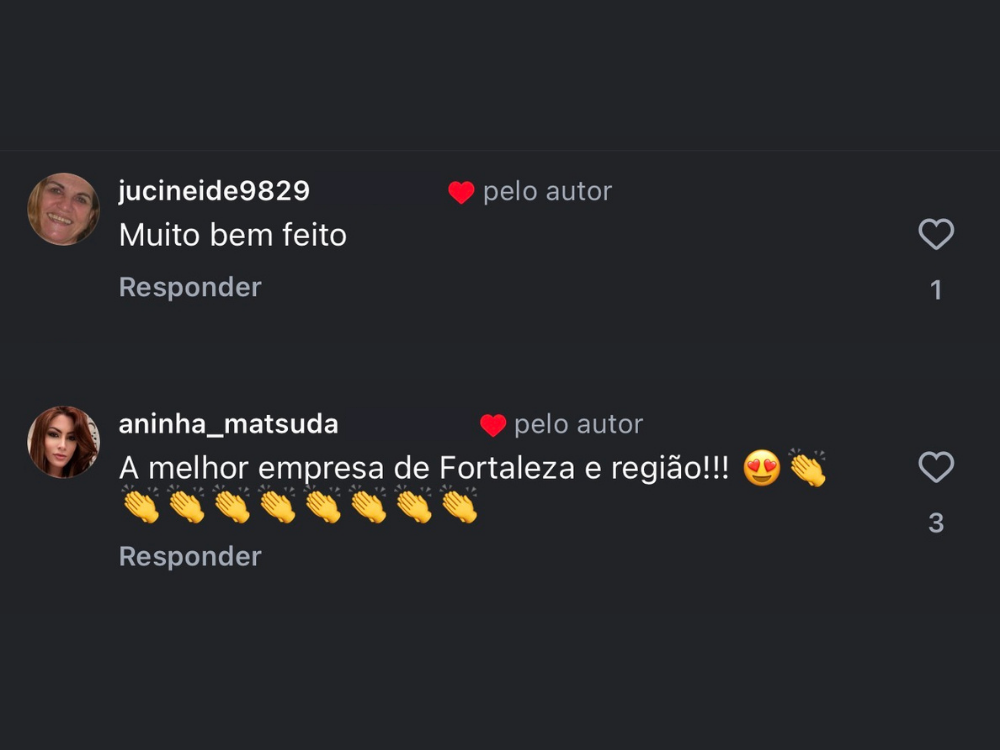Click "pelo autor" label on aninha_matsuda's comment
This screenshot has width=1000, height=750.
(x=578, y=425)
